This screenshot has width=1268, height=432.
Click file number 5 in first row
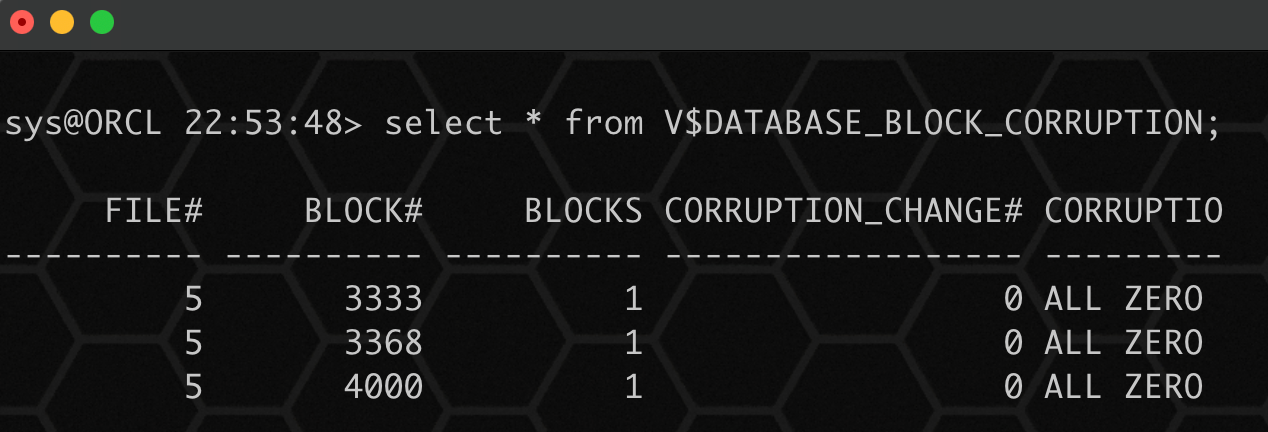(194, 299)
